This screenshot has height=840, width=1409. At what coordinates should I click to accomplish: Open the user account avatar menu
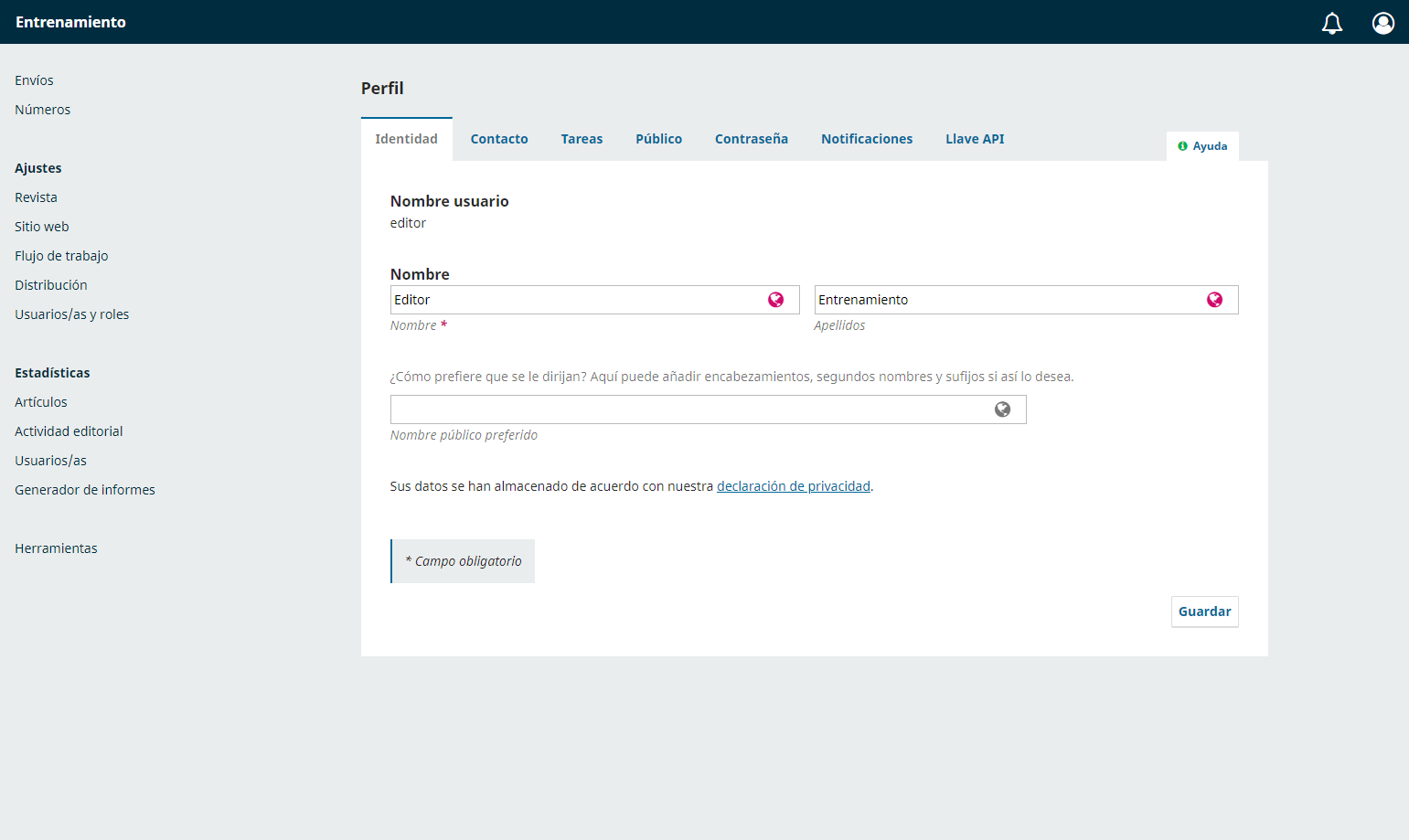(x=1383, y=23)
